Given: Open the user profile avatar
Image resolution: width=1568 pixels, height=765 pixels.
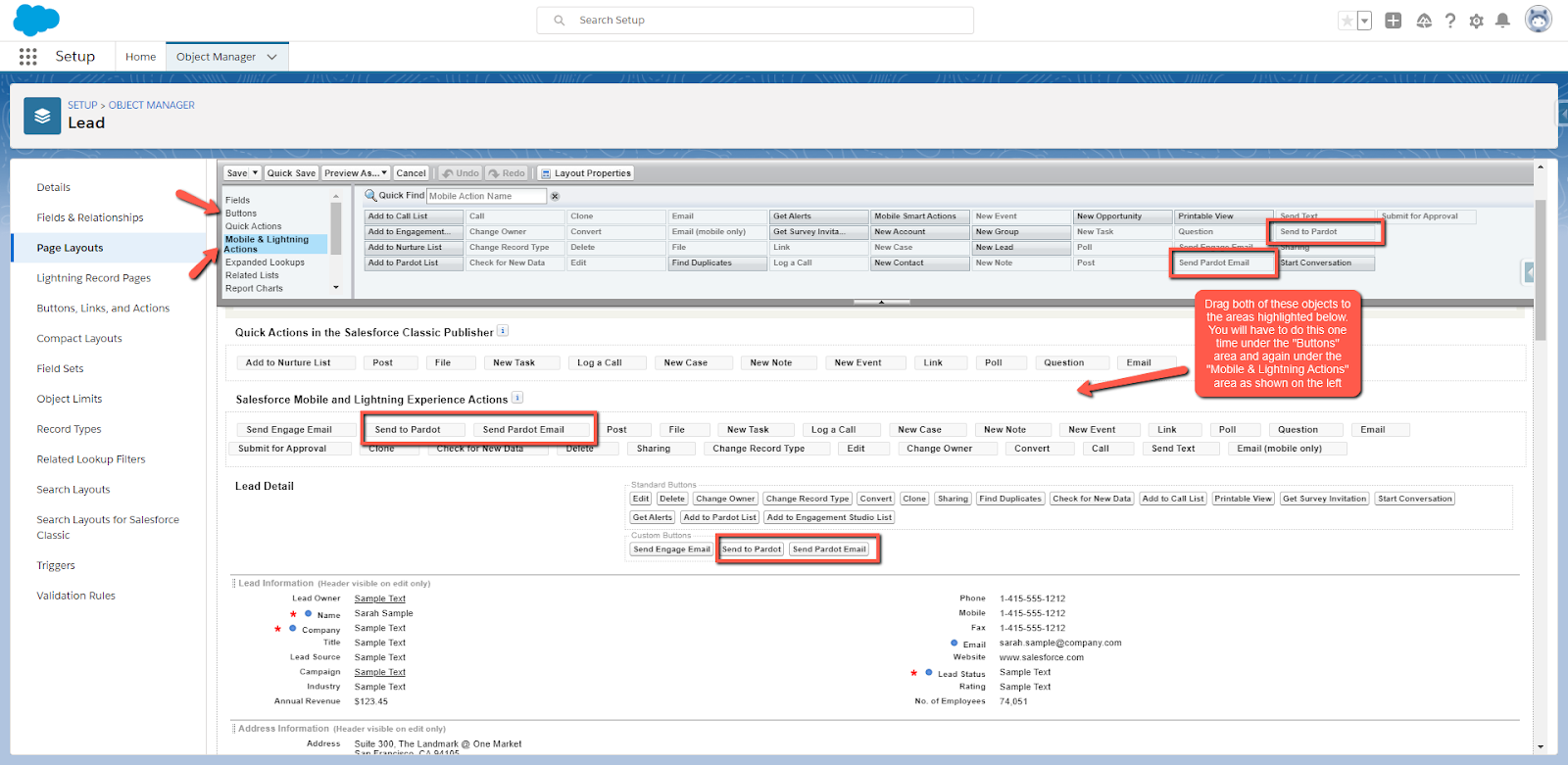Looking at the screenshot, I should pos(1539,20).
